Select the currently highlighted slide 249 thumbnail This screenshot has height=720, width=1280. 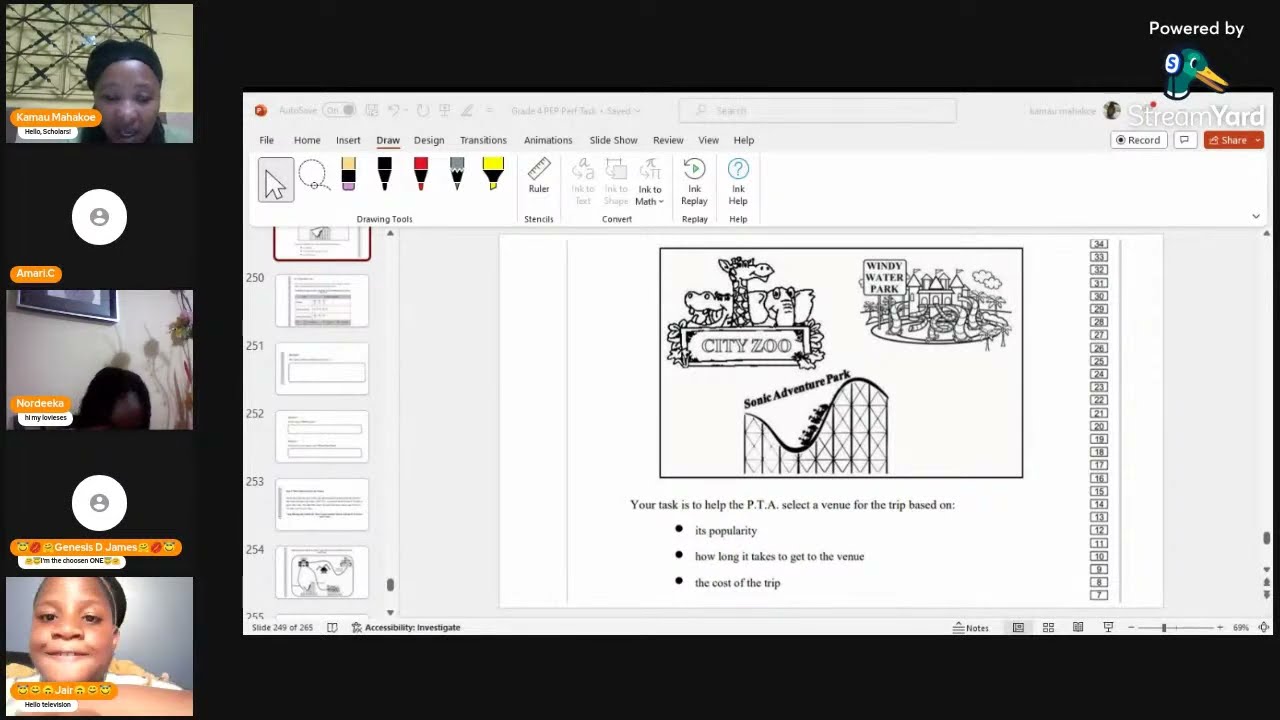tap(322, 244)
